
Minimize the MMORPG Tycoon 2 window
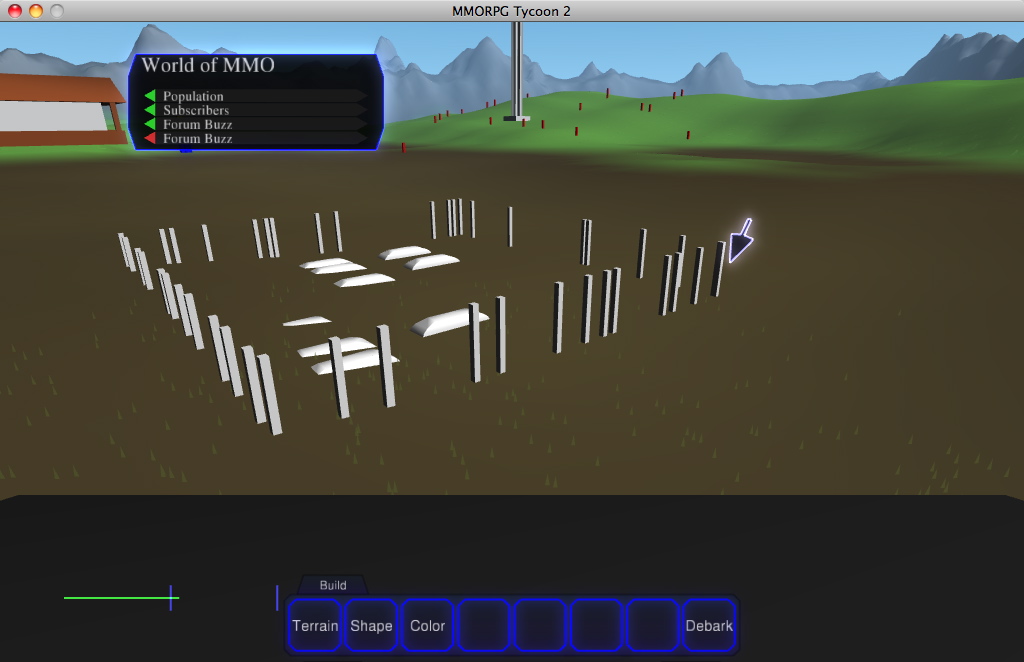[36, 10]
